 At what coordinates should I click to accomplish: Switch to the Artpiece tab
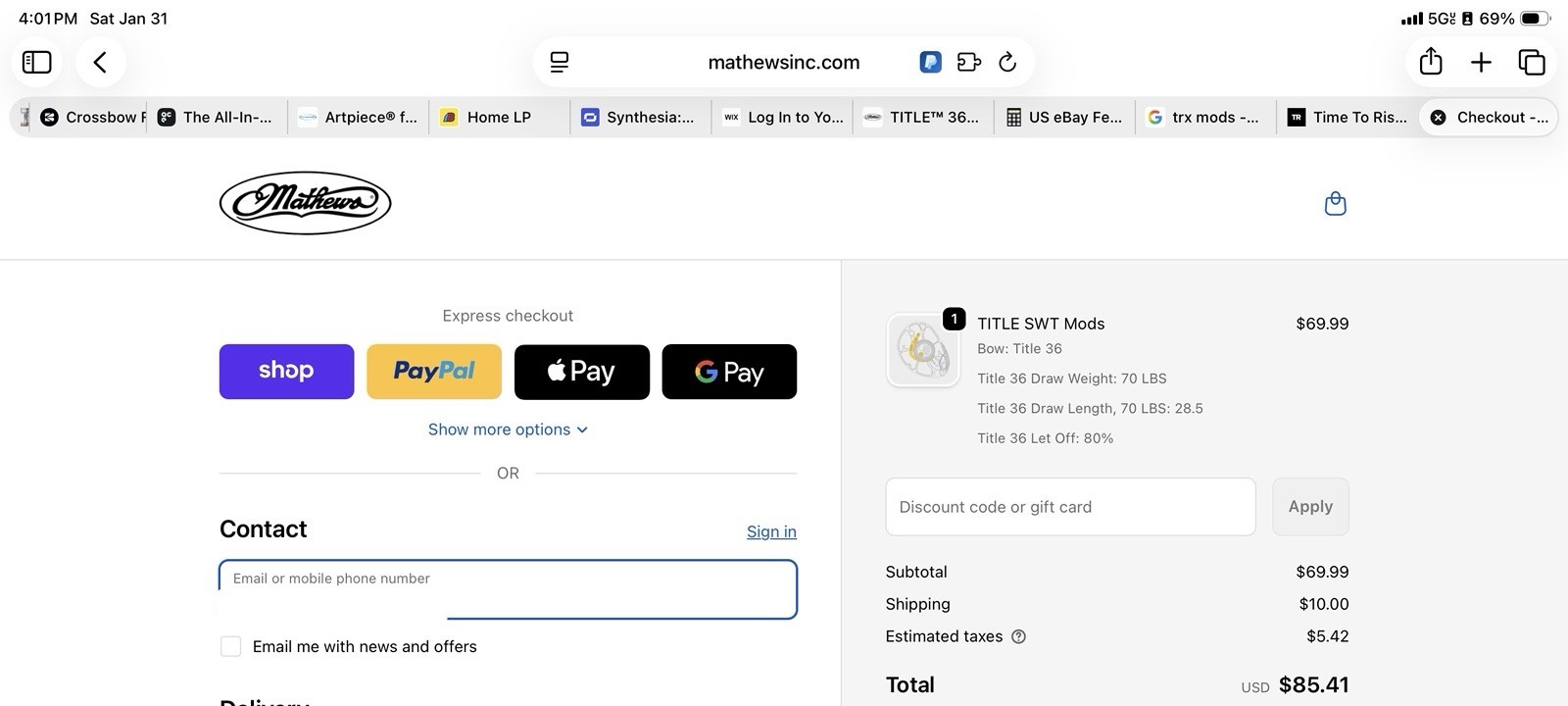359,117
